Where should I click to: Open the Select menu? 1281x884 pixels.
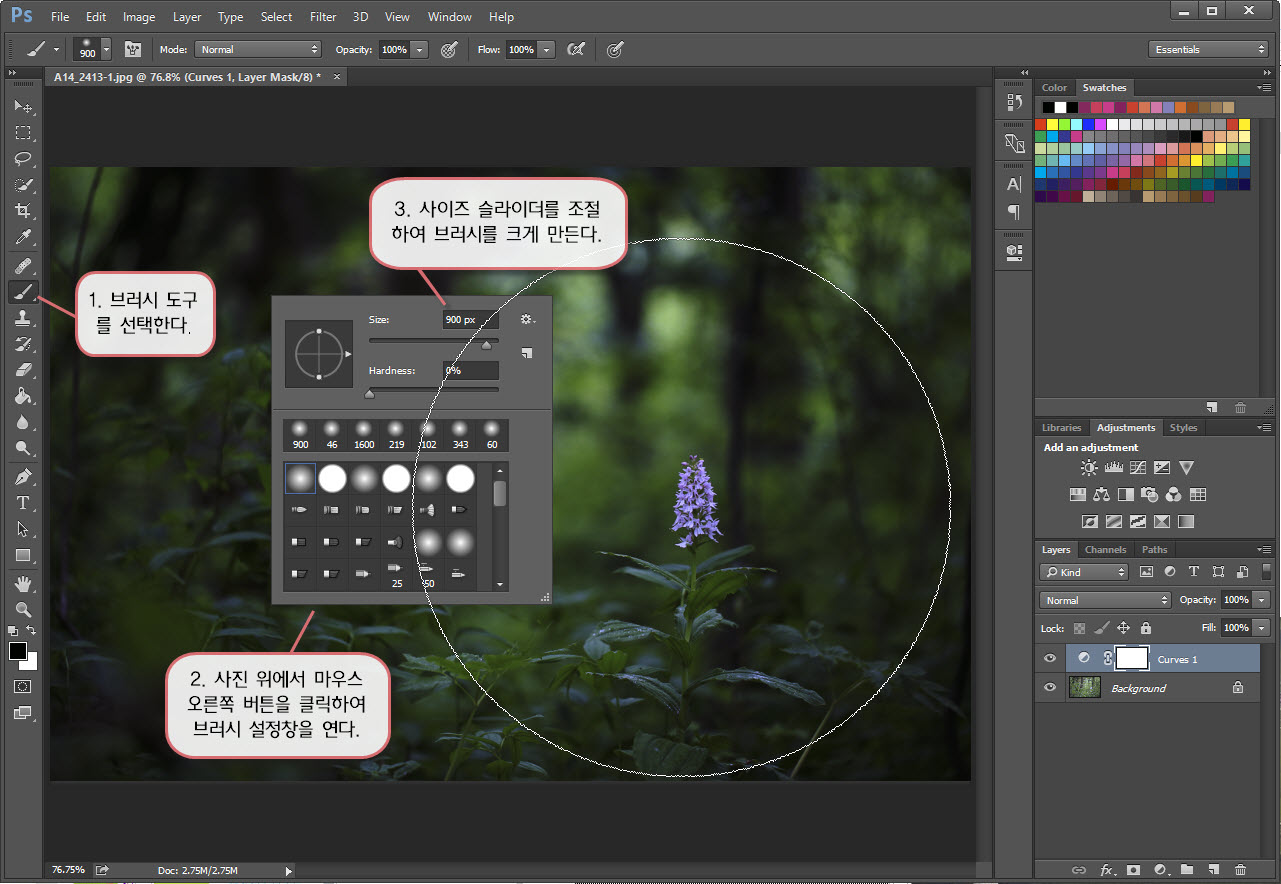click(276, 17)
